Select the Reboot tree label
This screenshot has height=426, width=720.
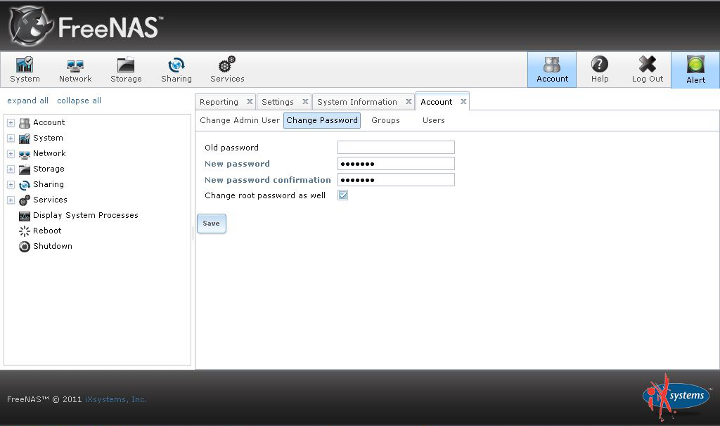pos(47,231)
